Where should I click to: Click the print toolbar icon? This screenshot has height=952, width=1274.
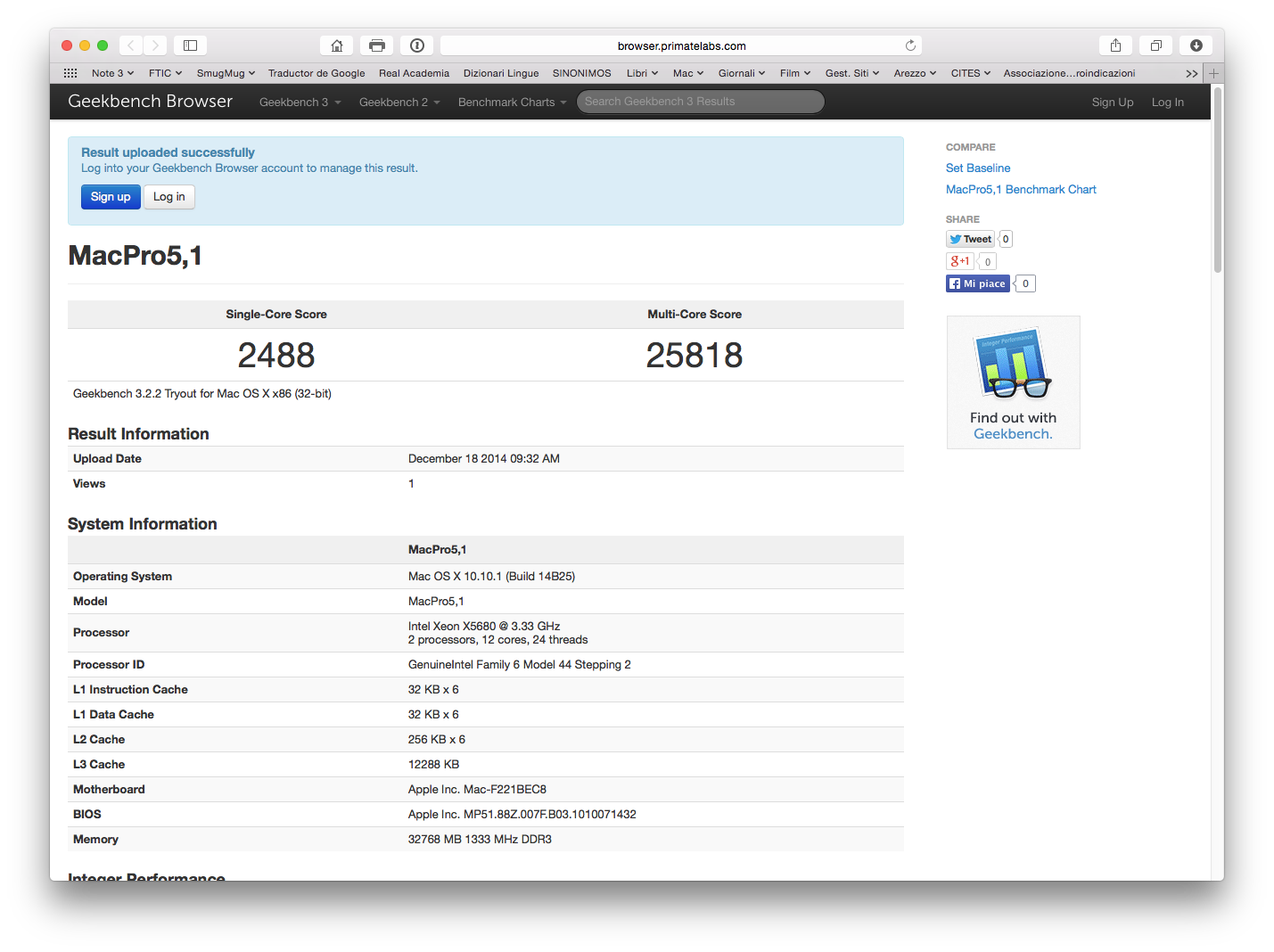377,45
